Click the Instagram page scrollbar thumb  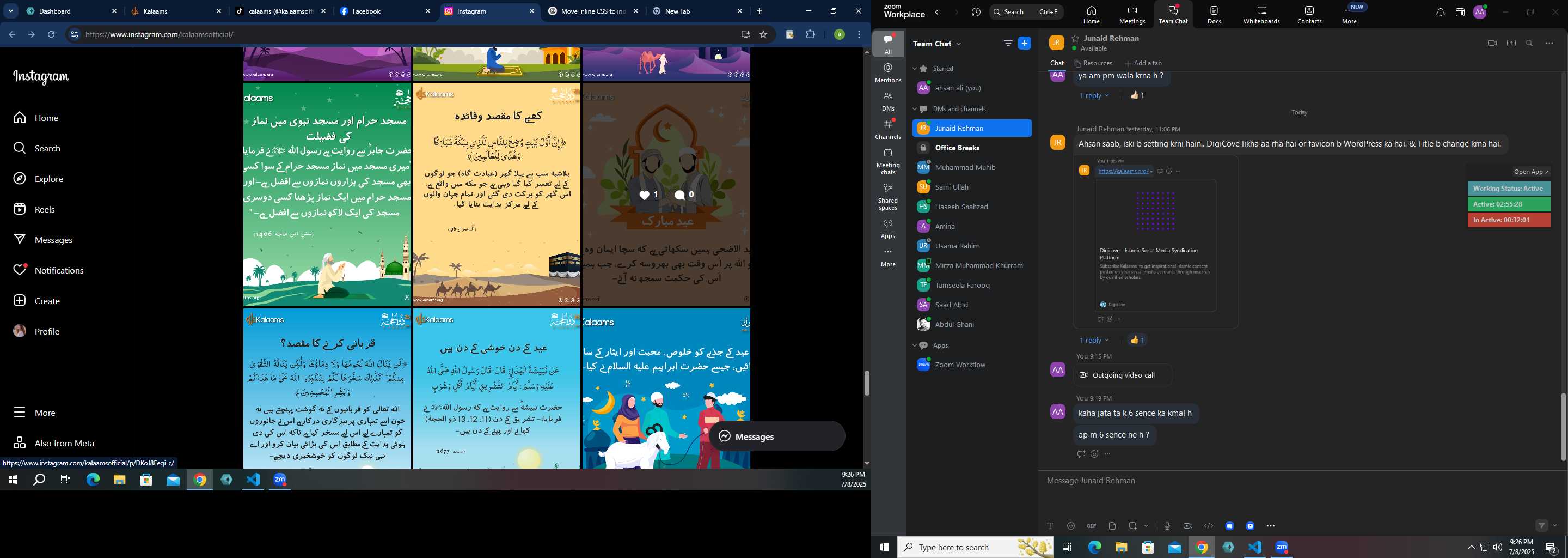pos(866,383)
